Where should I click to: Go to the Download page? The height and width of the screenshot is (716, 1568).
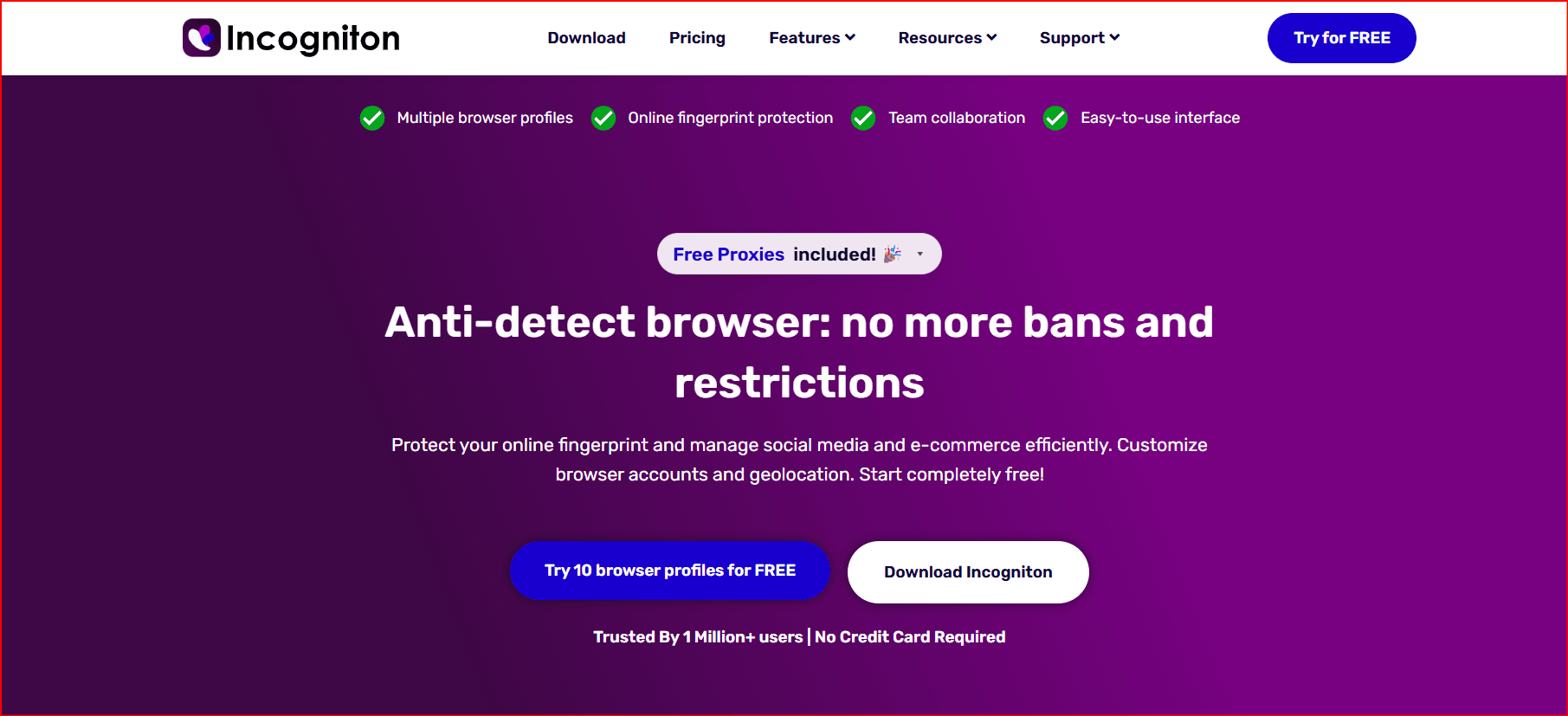pos(586,38)
